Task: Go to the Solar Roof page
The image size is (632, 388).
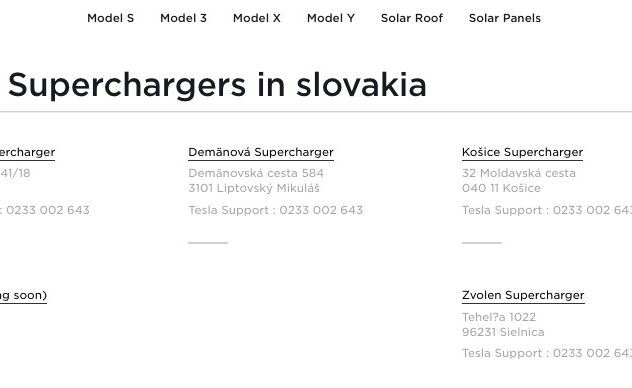Action: click(x=412, y=18)
